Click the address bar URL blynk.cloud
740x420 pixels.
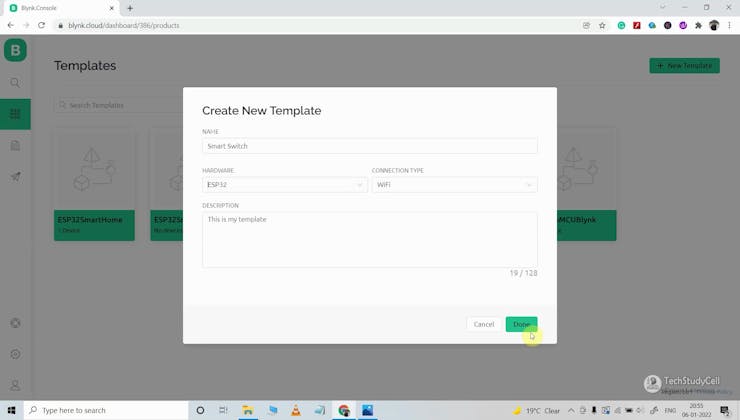[124, 25]
